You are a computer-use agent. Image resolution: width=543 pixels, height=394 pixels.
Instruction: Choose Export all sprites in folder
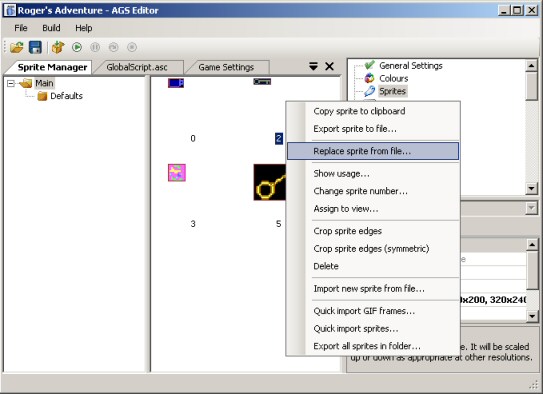click(373, 346)
